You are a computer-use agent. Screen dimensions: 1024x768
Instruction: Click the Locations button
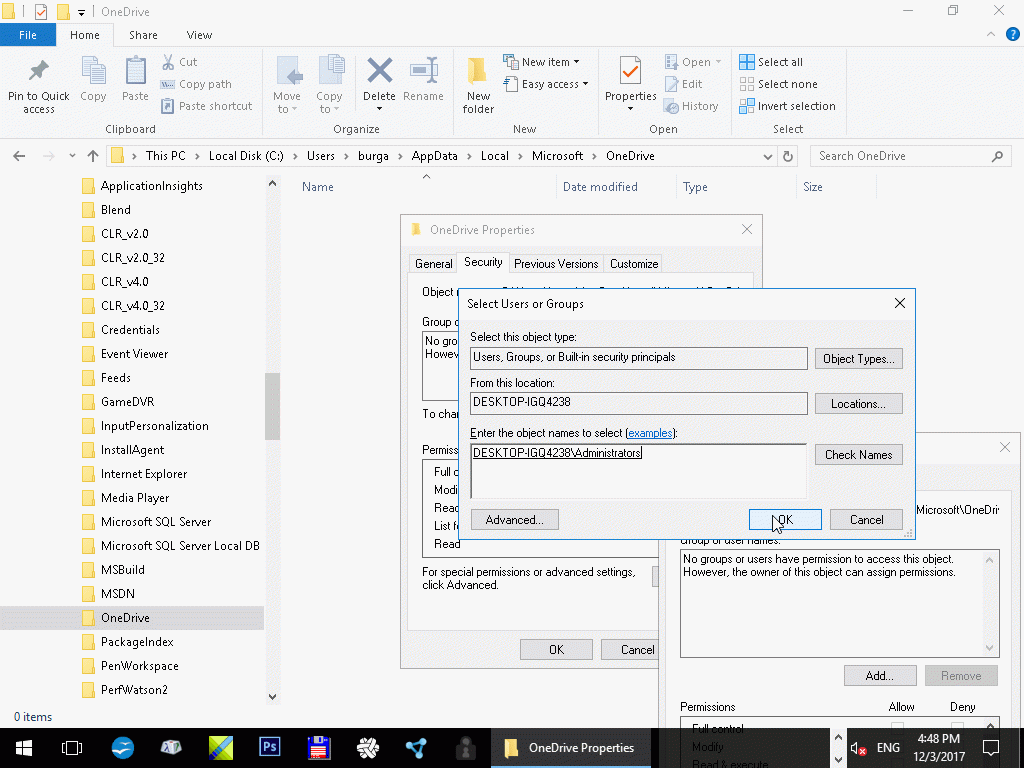pyautogui.click(x=858, y=404)
